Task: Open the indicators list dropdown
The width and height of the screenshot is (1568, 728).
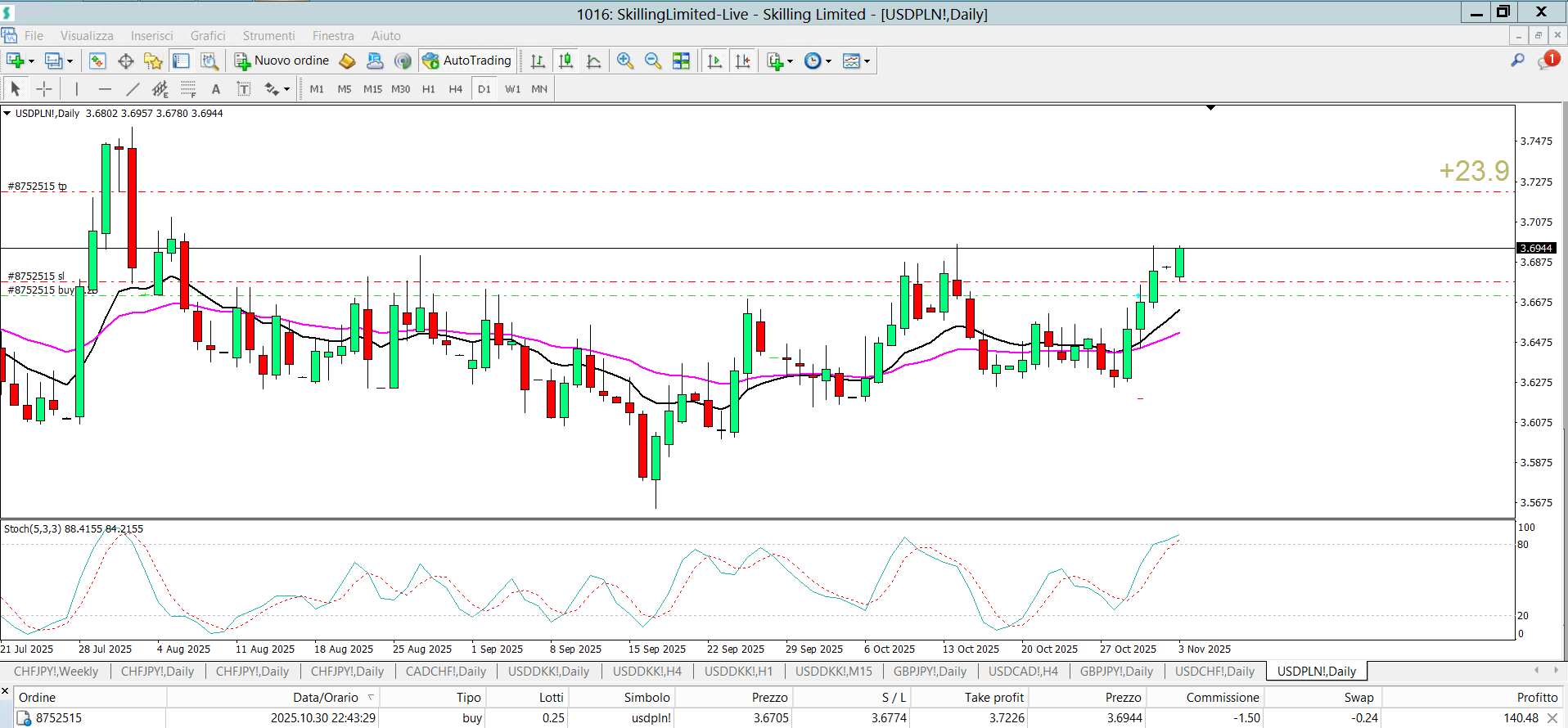Action: point(780,61)
